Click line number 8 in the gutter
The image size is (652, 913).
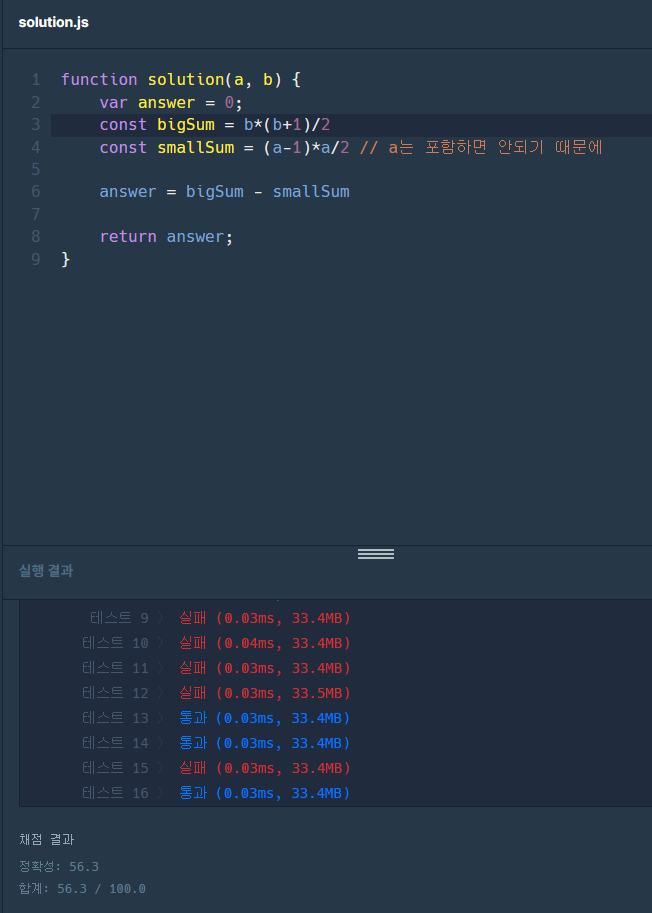(36, 236)
